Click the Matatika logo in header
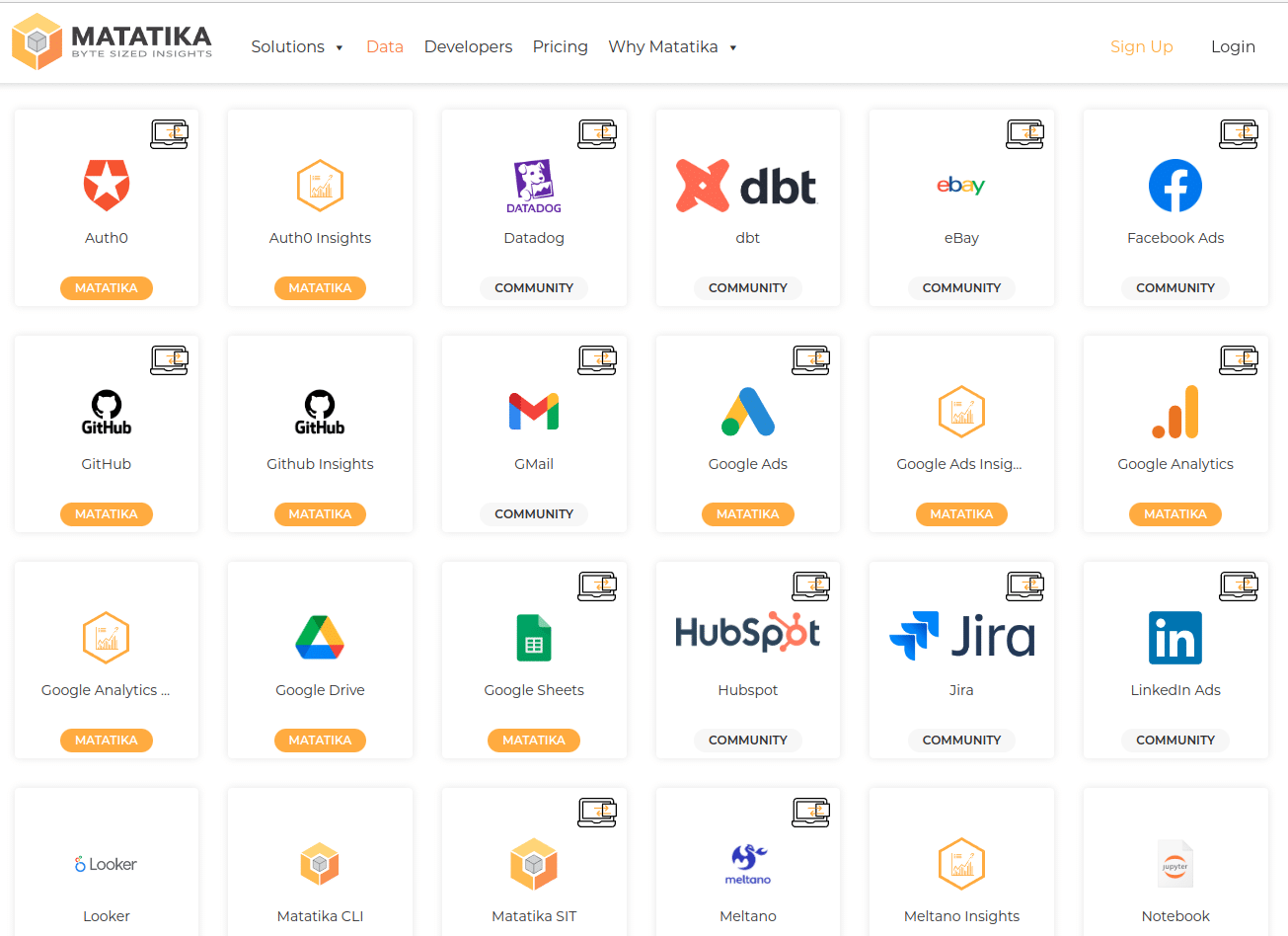 [x=112, y=42]
